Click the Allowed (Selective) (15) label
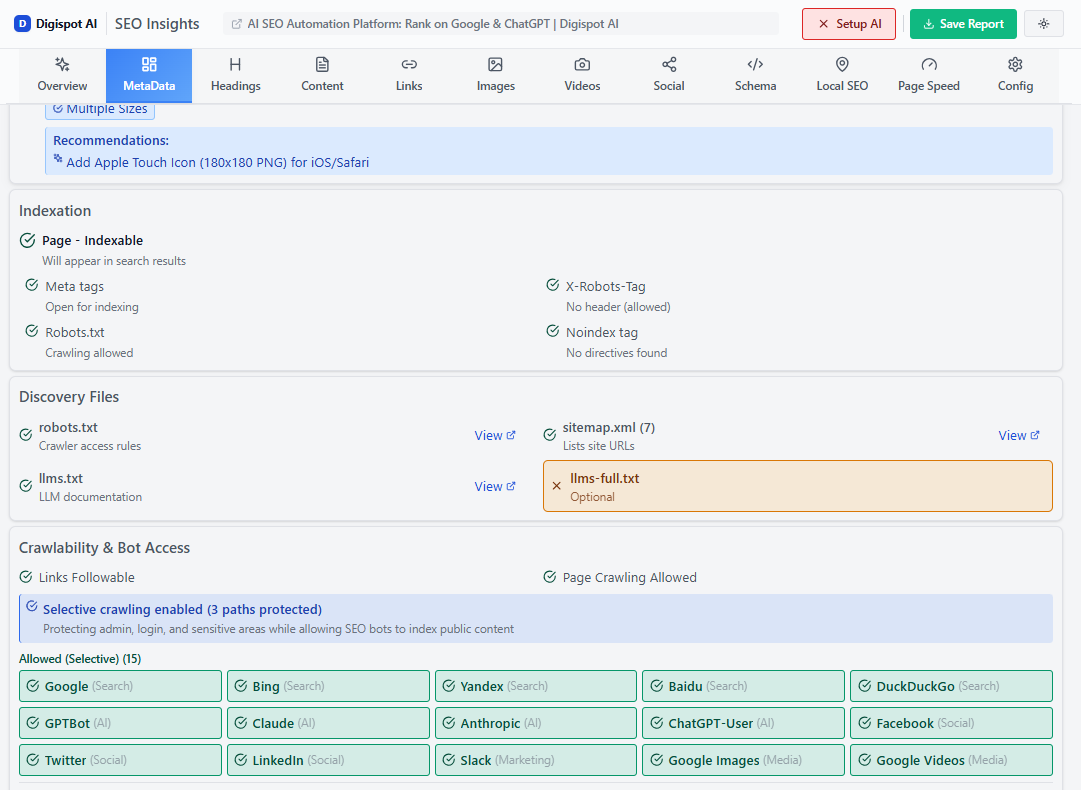Viewport: 1081px width, 790px height. pos(80,659)
